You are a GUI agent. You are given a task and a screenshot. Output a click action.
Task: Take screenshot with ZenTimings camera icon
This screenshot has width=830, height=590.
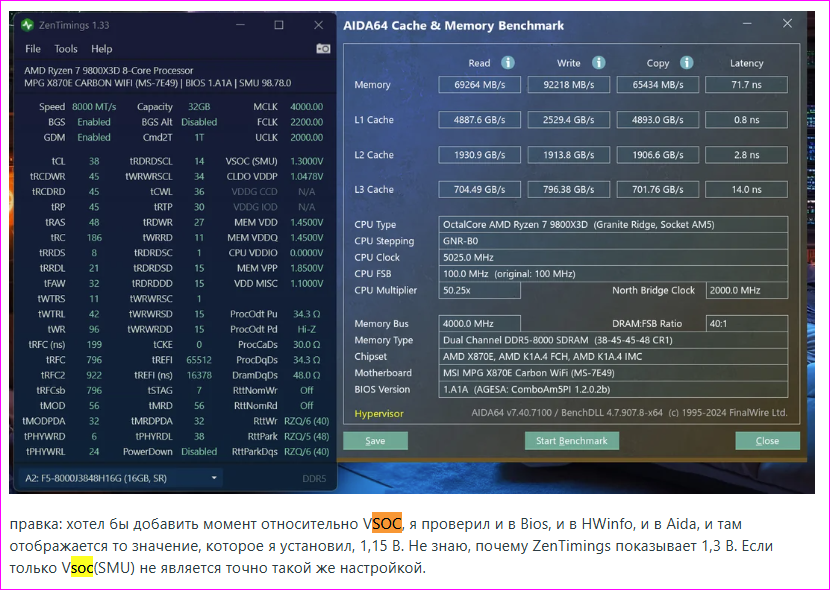[323, 49]
